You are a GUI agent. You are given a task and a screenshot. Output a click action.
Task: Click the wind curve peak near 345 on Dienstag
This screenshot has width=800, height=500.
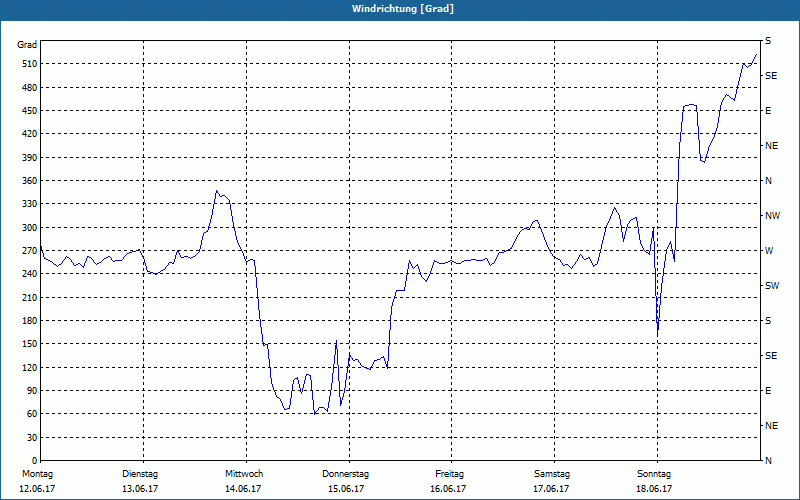click(x=216, y=191)
